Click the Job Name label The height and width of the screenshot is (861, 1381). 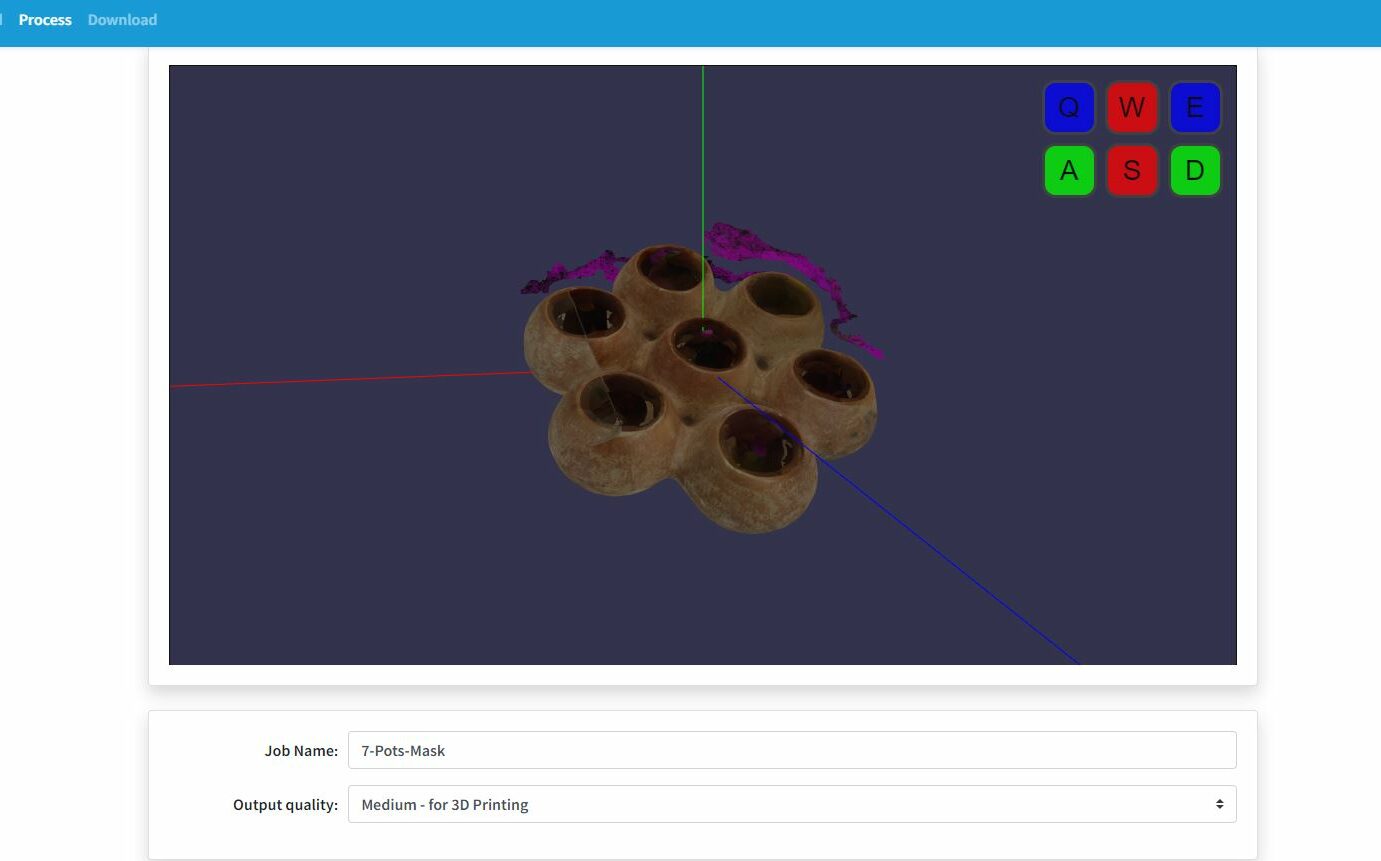pos(300,751)
